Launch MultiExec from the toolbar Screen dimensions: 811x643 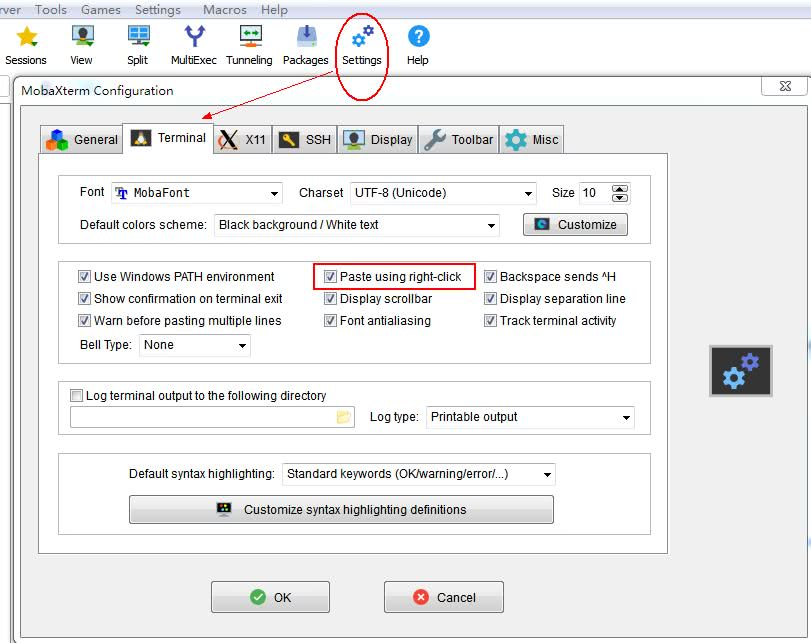point(194,36)
